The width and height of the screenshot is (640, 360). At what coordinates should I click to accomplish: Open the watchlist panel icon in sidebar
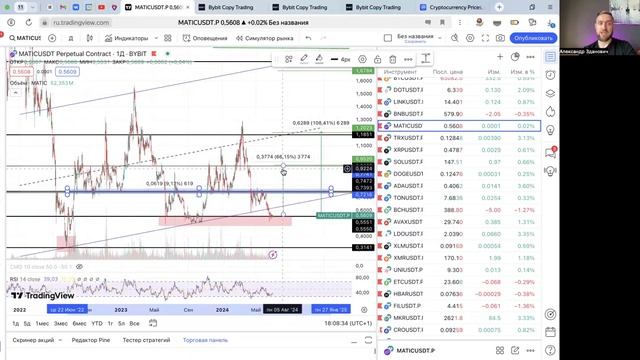coord(550,57)
